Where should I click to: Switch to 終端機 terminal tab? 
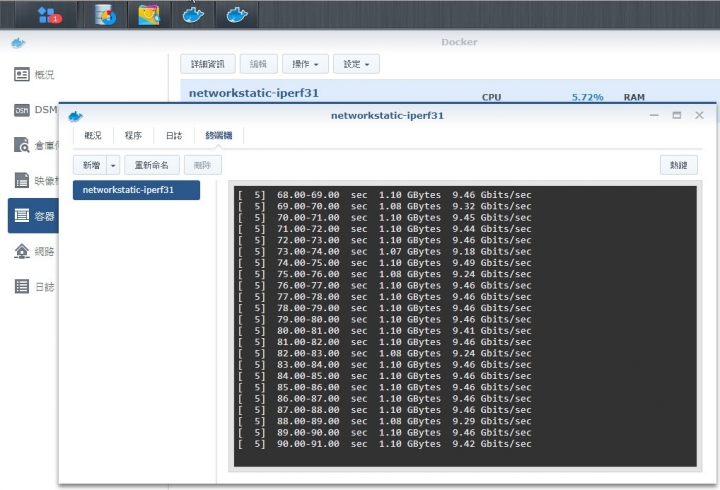pos(219,135)
